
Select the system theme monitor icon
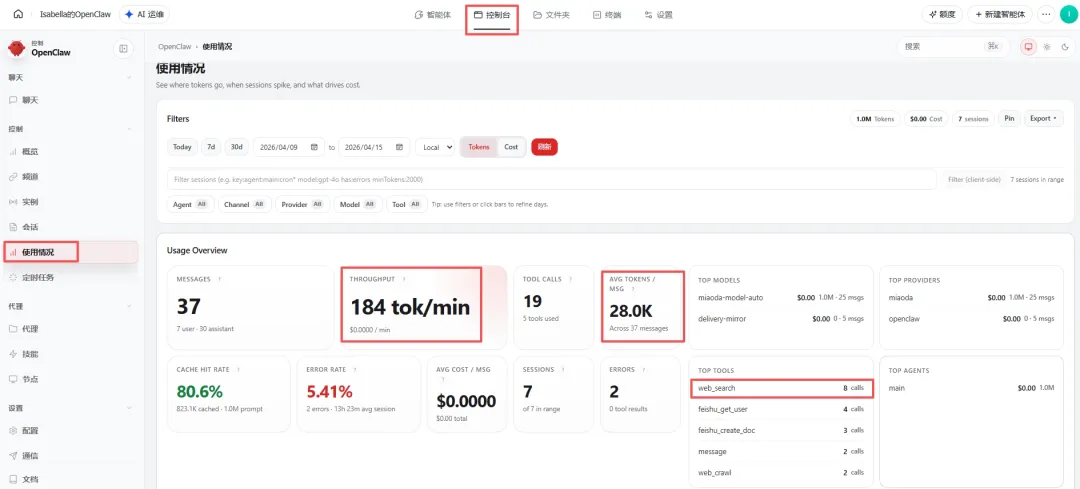pos(1028,47)
